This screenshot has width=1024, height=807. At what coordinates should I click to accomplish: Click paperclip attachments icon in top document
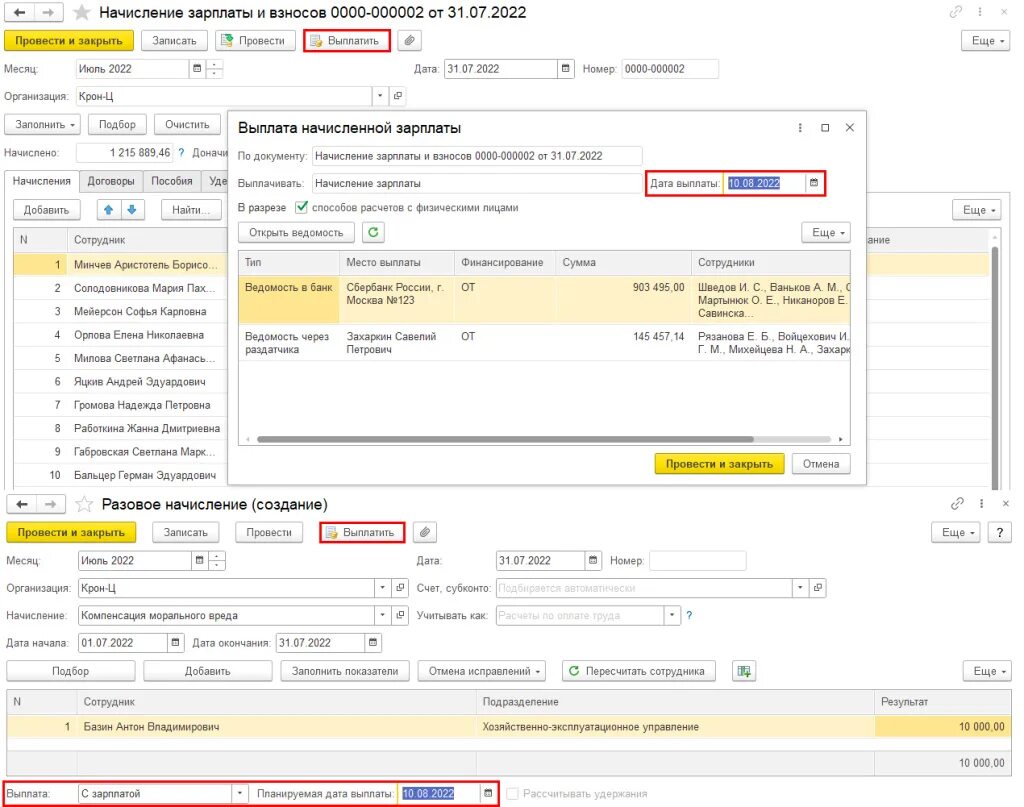click(x=409, y=40)
